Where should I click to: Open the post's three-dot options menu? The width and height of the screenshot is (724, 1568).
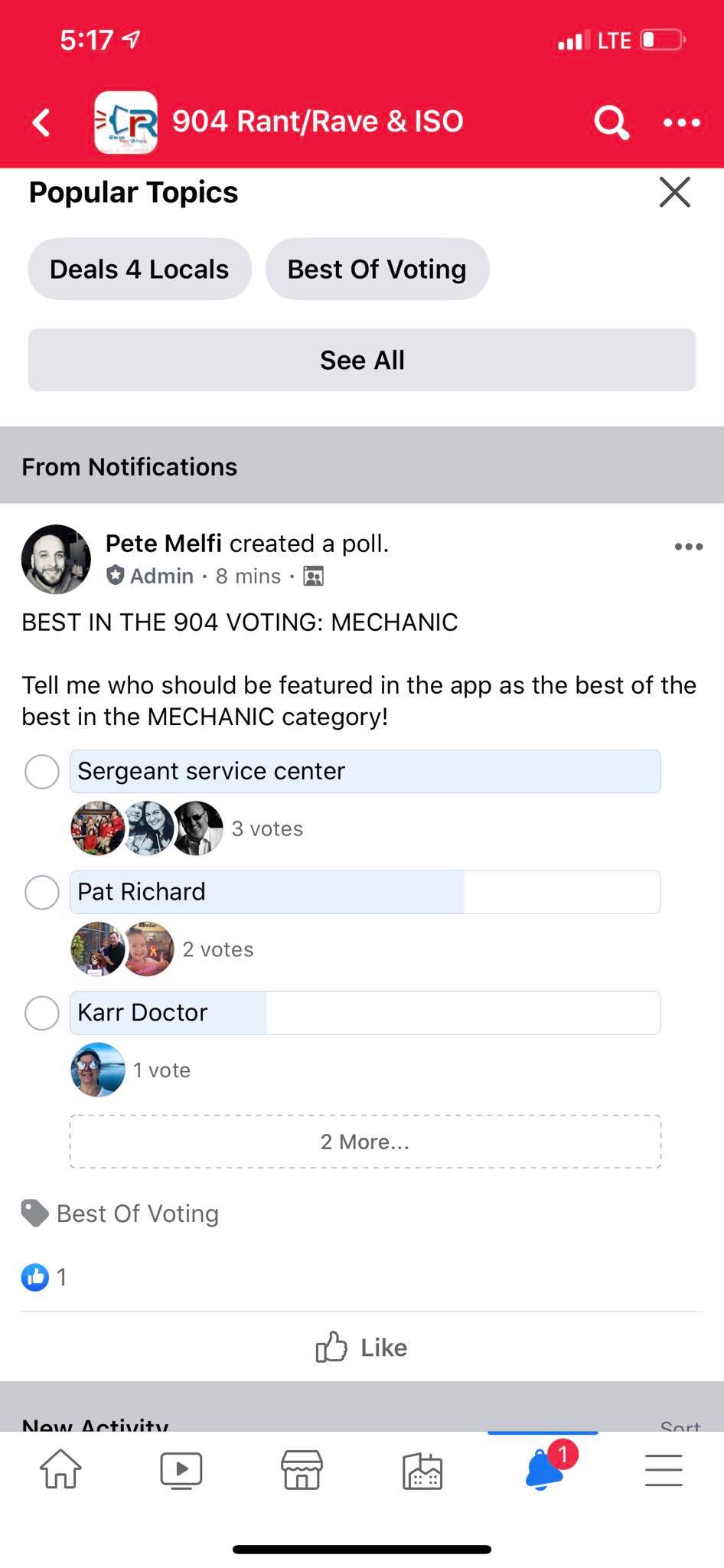tap(688, 547)
